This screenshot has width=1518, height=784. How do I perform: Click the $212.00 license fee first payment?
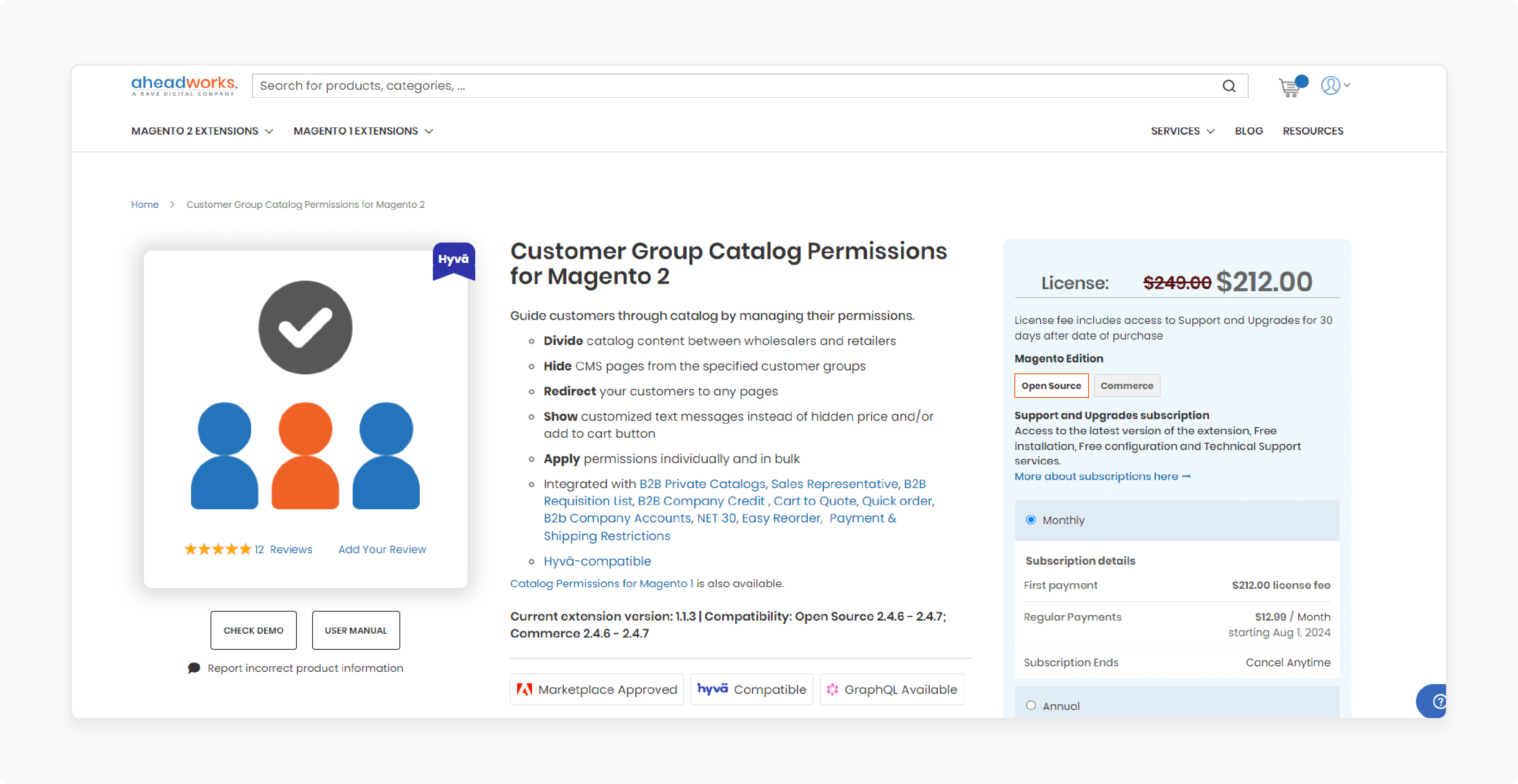(1280, 585)
